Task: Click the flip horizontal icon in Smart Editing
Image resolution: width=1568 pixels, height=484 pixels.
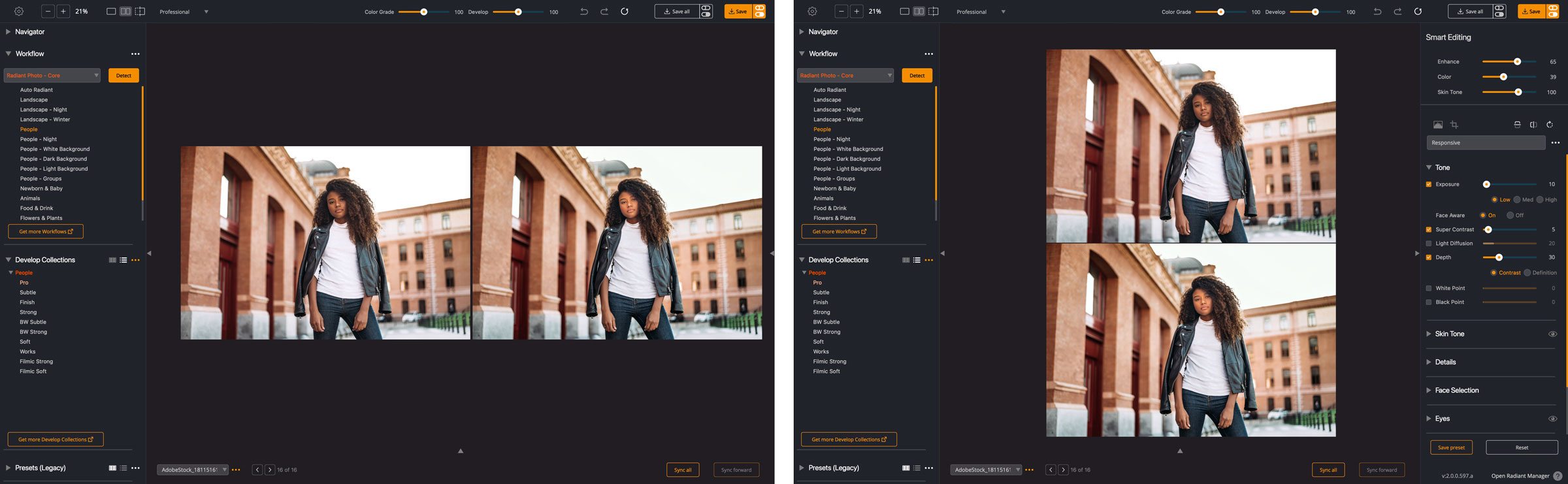Action: click(x=1533, y=125)
